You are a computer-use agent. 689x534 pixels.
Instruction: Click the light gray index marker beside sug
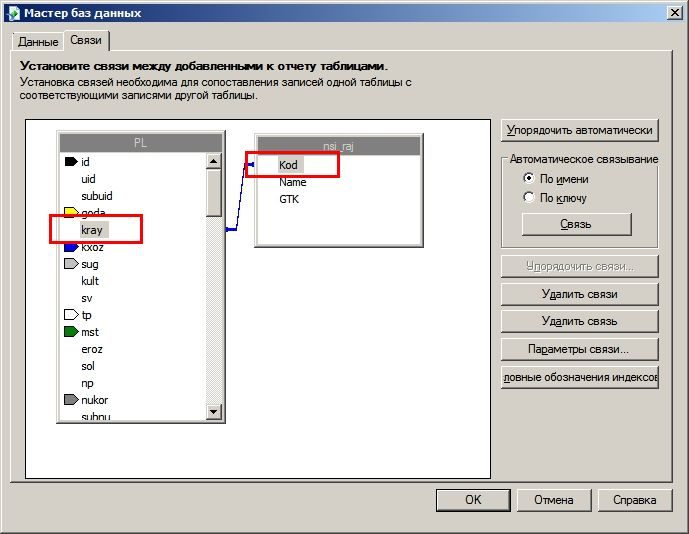(x=71, y=264)
